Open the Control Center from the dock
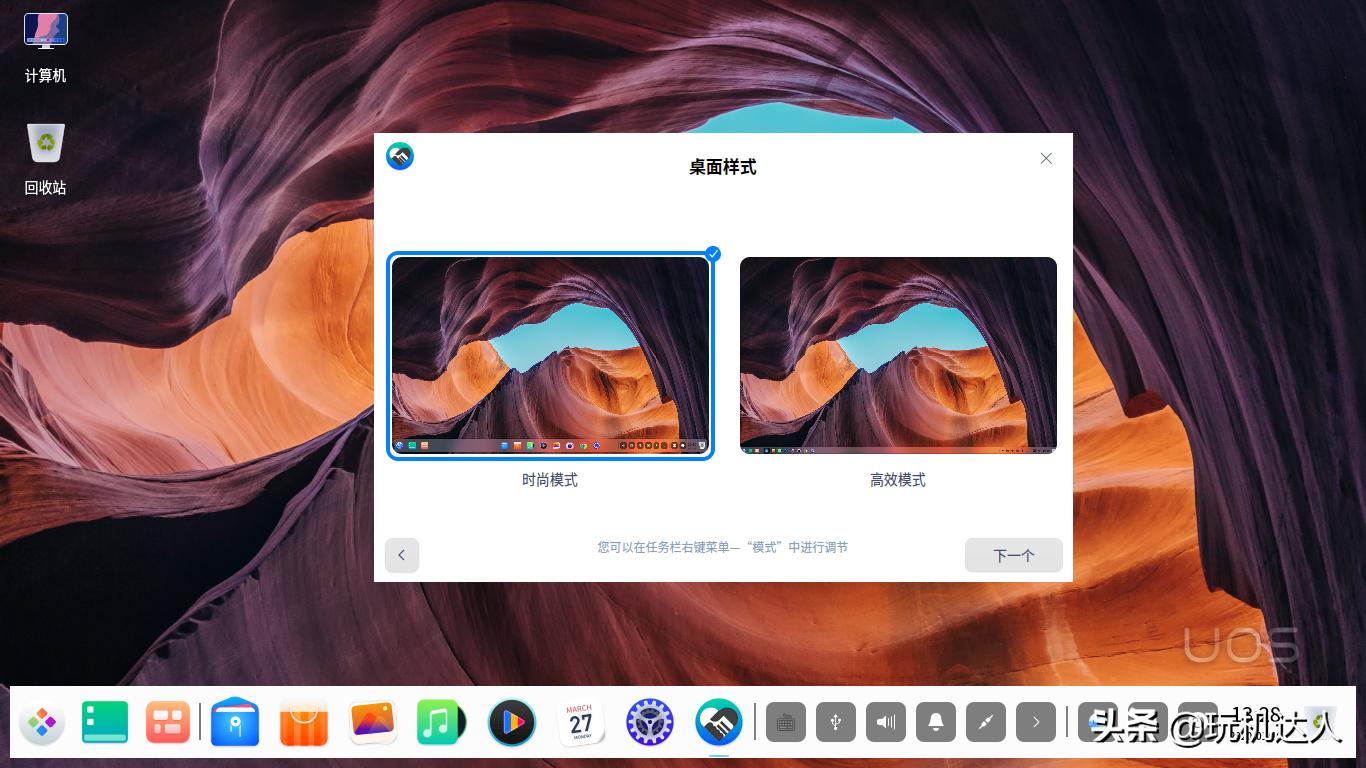Image resolution: width=1366 pixels, height=768 pixels. [649, 722]
